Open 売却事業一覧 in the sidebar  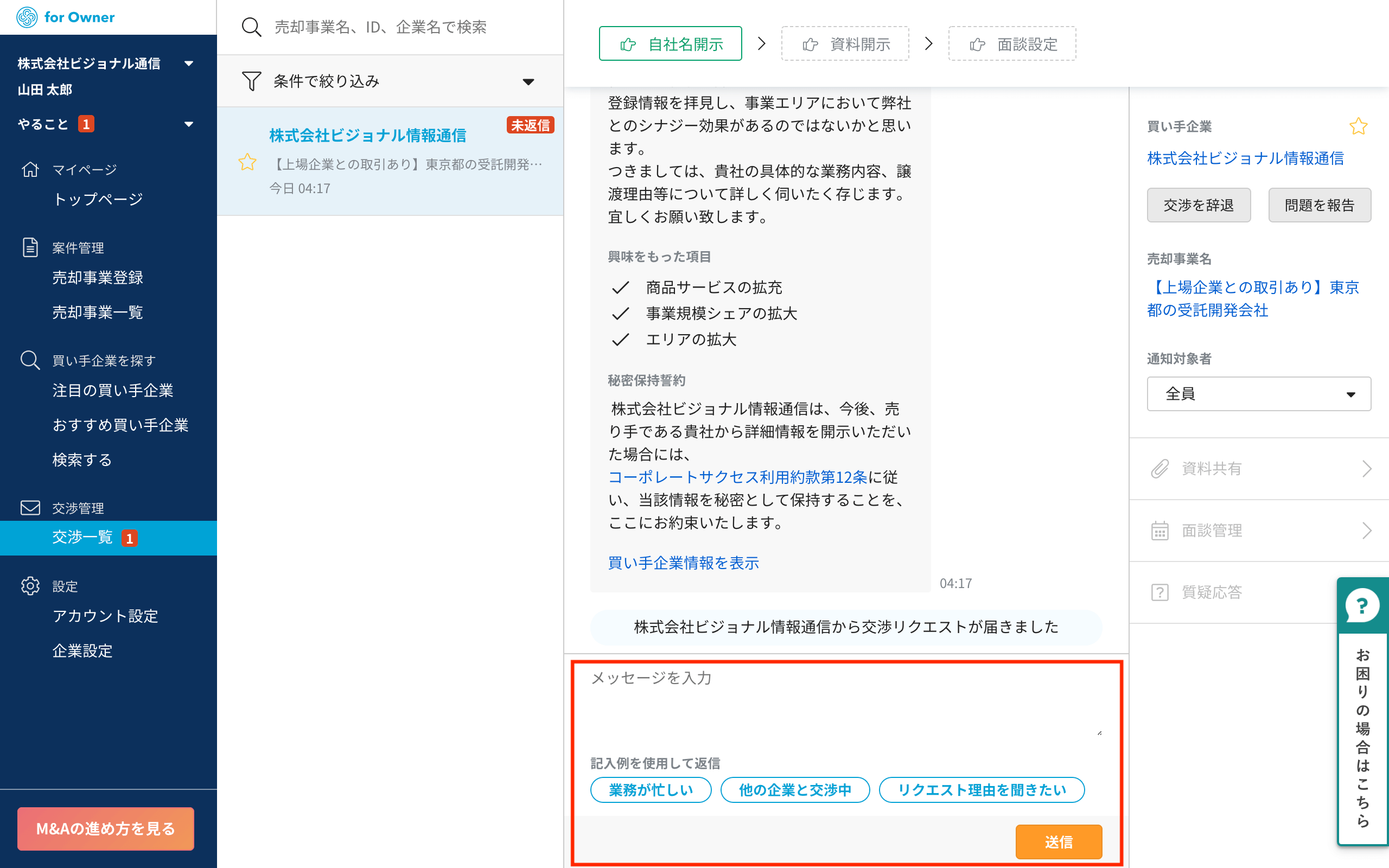(x=98, y=312)
